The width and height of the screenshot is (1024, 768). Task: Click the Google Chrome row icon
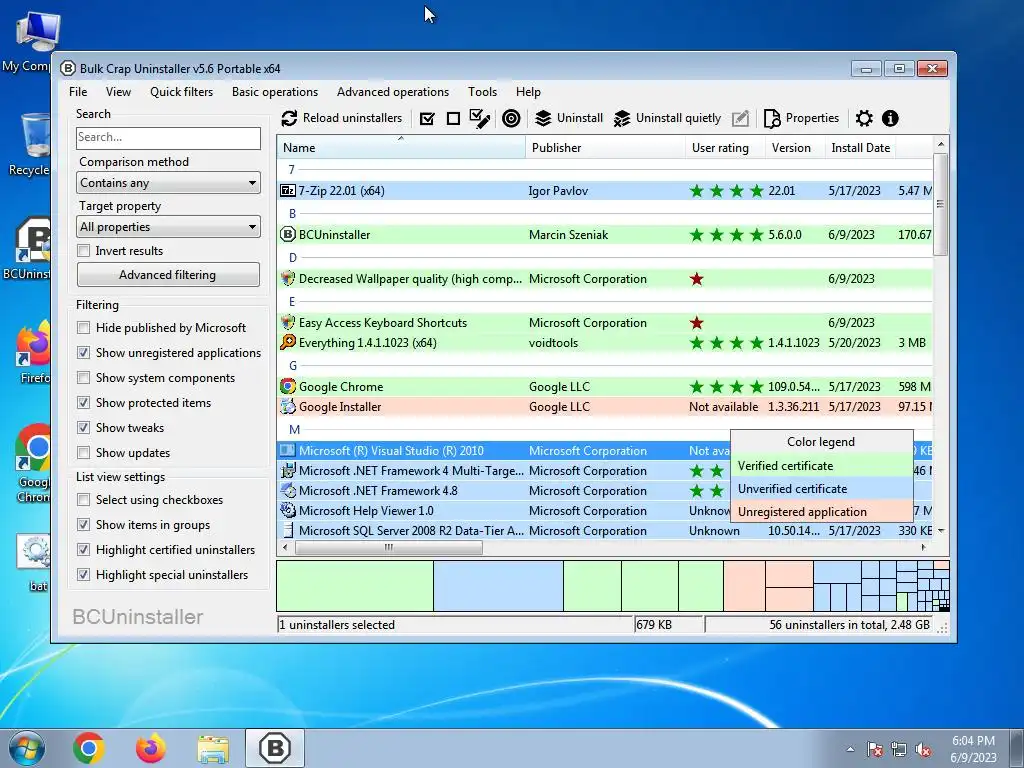pyautogui.click(x=288, y=386)
